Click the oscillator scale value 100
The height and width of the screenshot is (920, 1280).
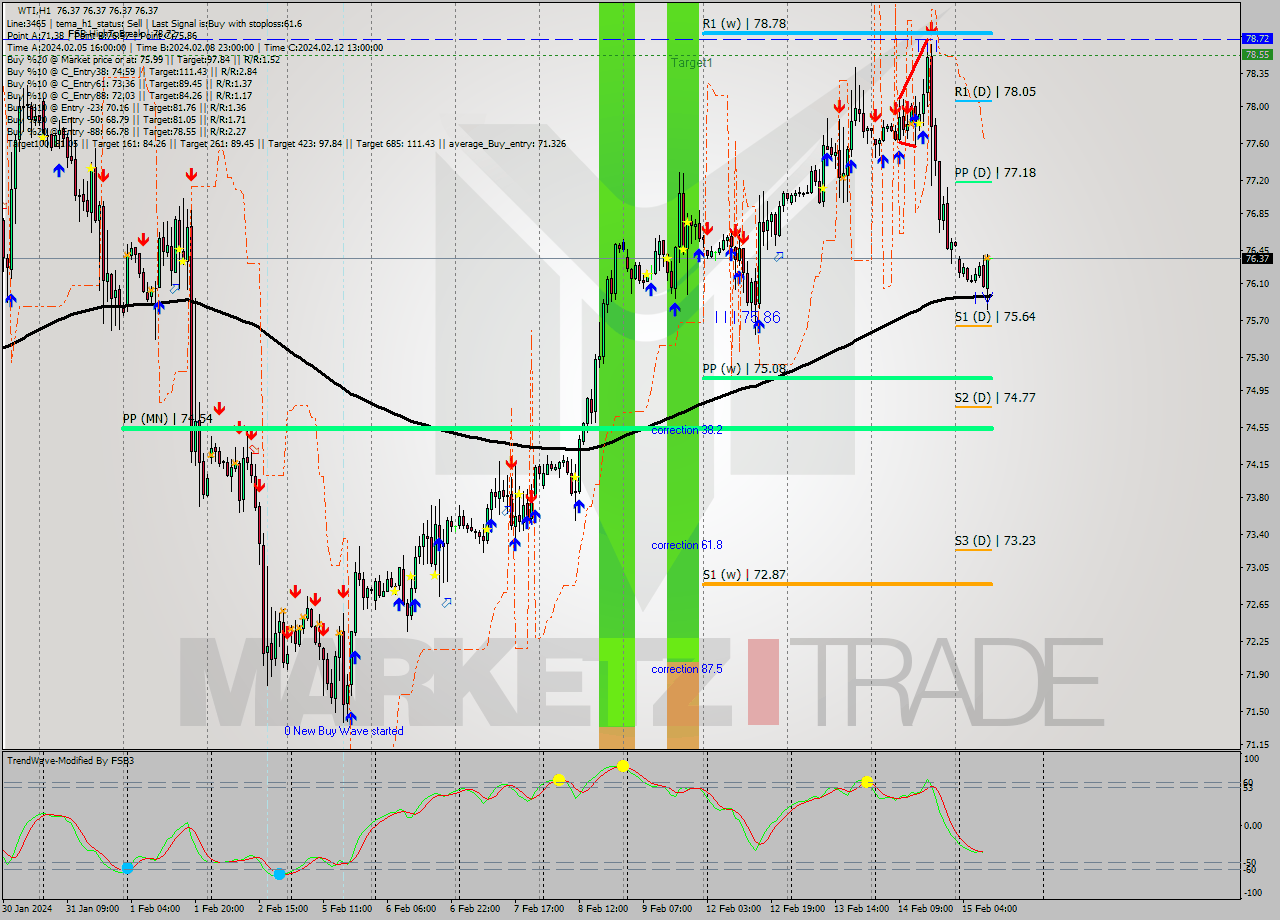tap(1251, 760)
